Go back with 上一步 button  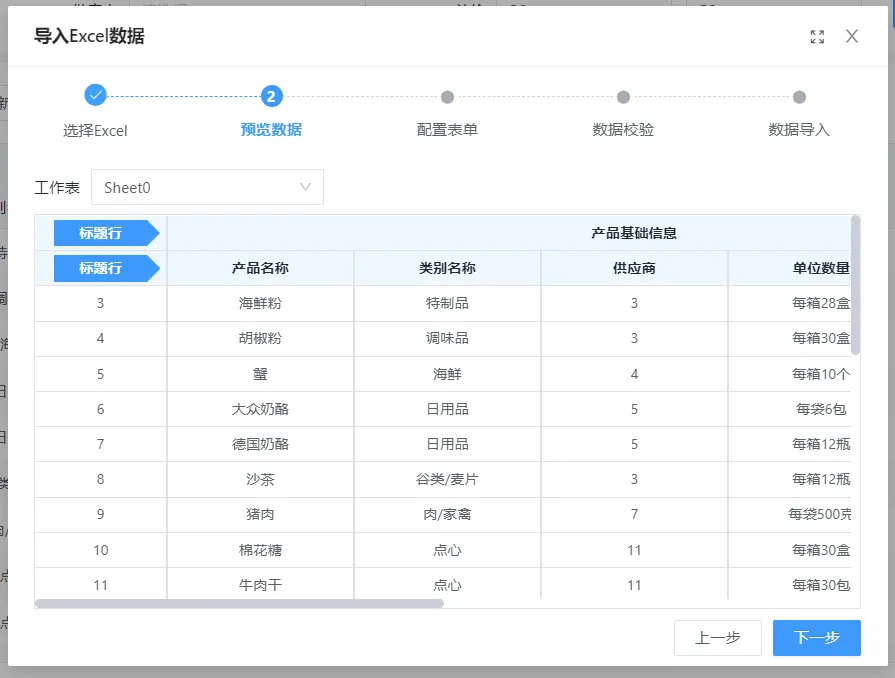(x=717, y=638)
